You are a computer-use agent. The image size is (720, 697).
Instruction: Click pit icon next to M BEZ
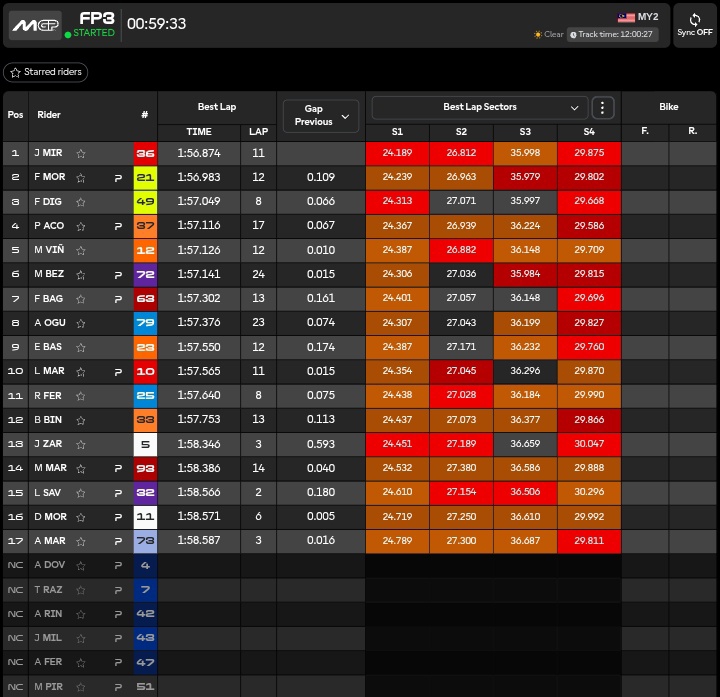[x=118, y=275]
